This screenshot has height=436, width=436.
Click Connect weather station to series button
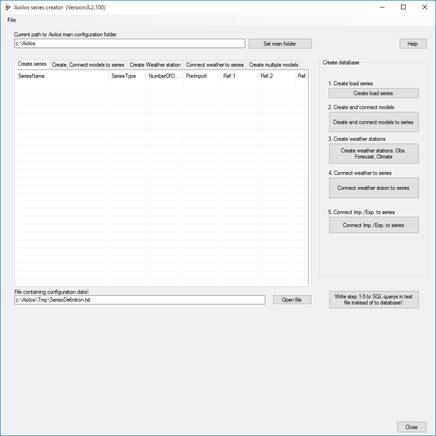(x=373, y=188)
